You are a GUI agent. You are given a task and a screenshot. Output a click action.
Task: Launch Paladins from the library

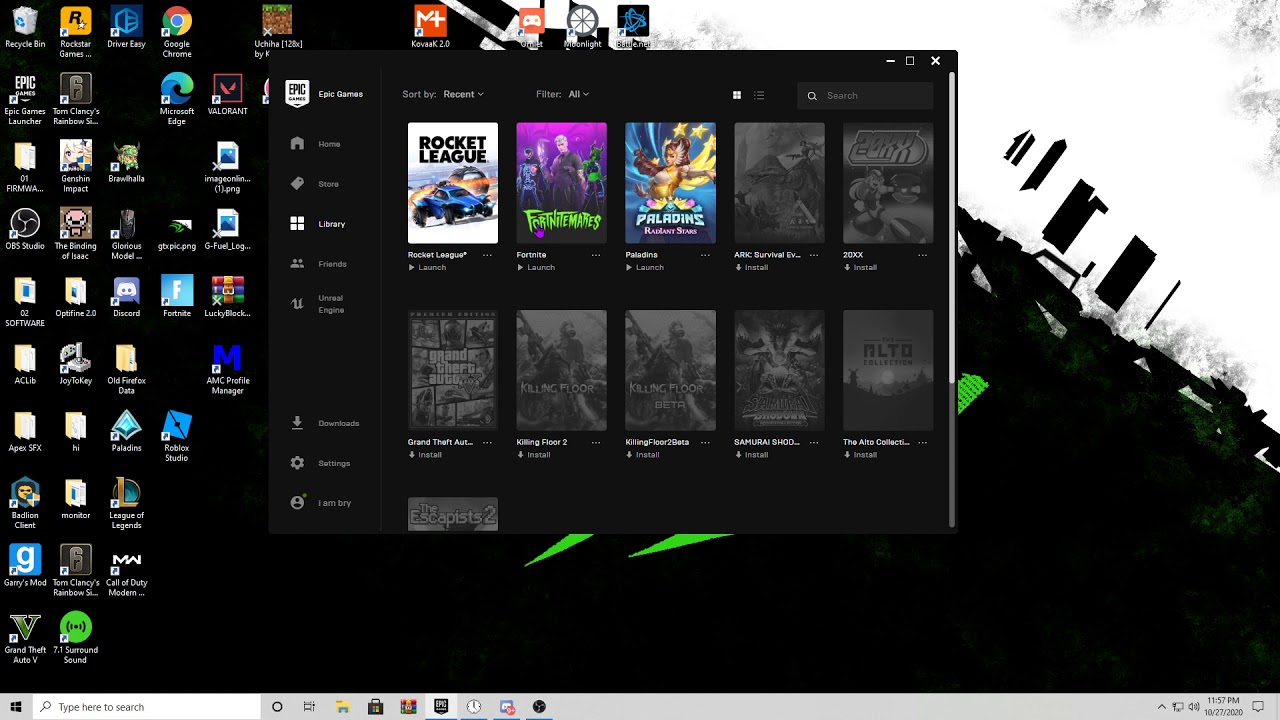pos(646,268)
